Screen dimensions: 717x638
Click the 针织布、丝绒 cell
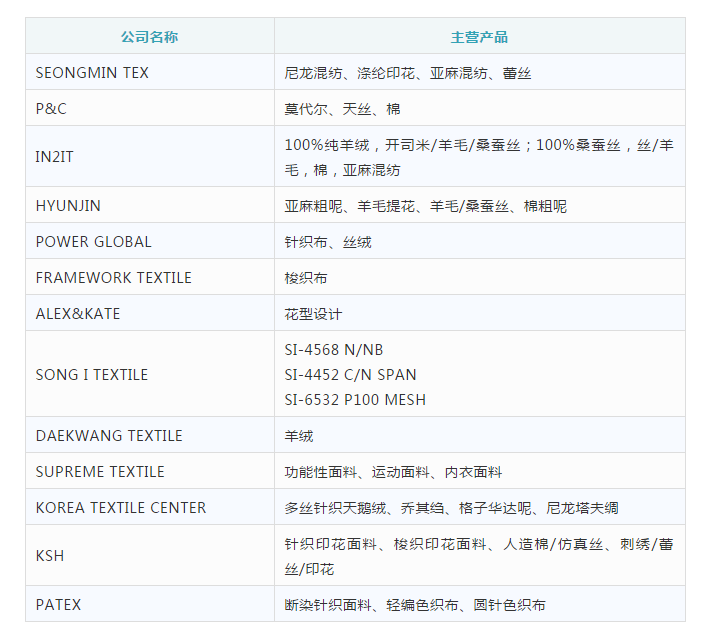479,241
